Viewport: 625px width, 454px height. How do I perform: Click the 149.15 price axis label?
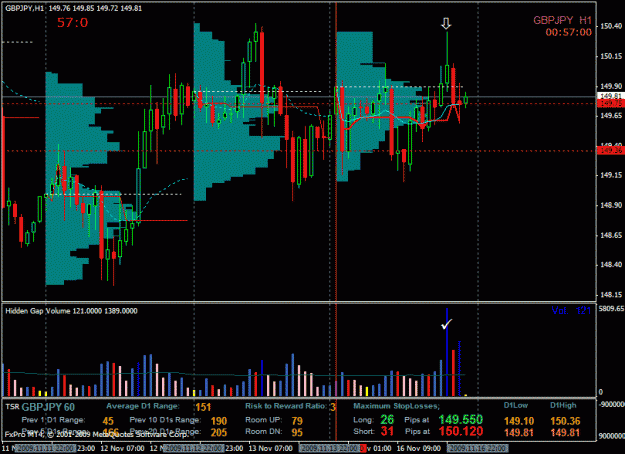pos(611,175)
